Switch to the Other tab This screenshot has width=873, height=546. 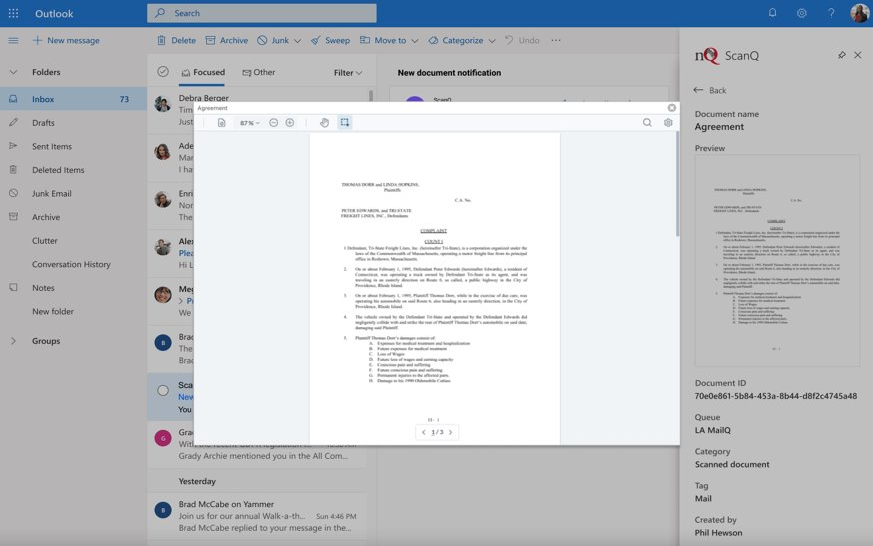(258, 72)
